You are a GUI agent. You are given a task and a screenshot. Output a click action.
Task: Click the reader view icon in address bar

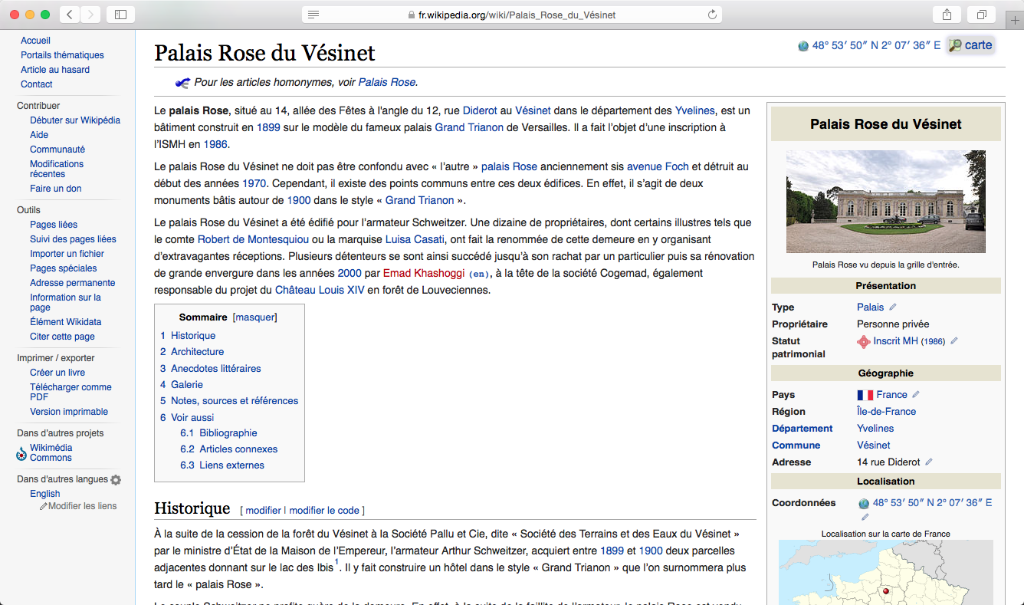[x=313, y=15]
